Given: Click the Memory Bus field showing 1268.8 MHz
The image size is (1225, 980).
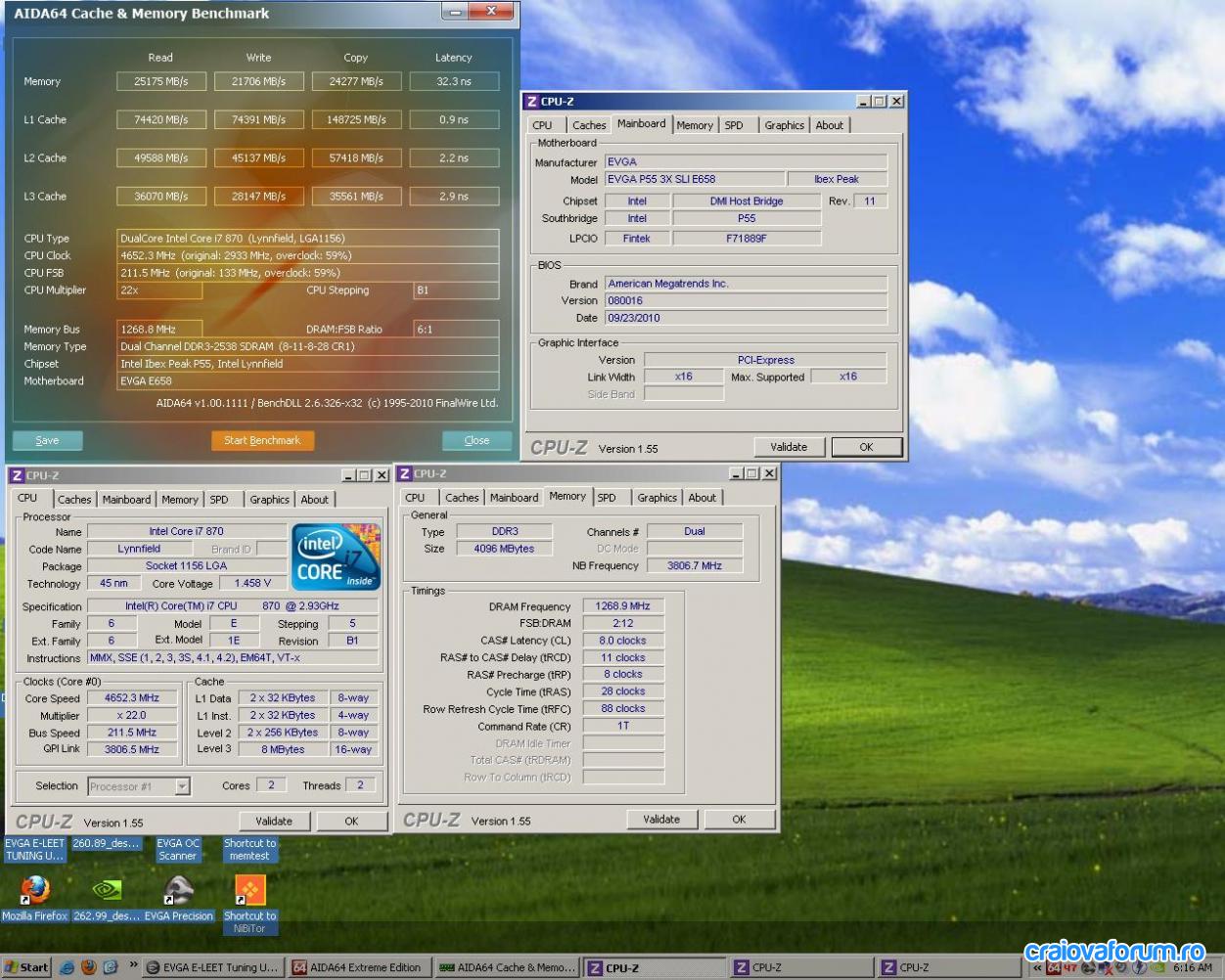Looking at the screenshot, I should [159, 330].
